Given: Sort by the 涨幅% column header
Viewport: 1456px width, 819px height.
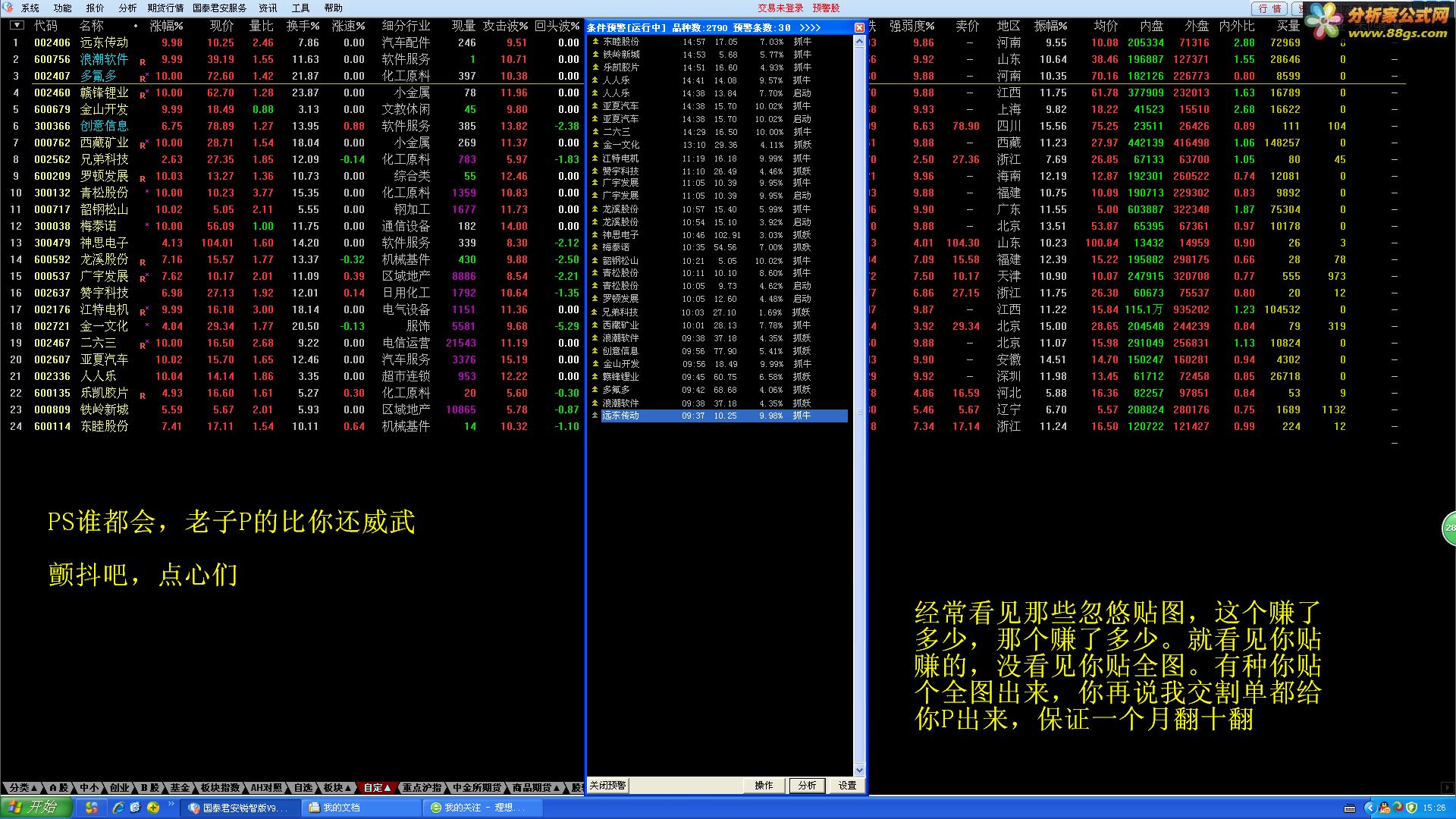Looking at the screenshot, I should click(x=166, y=27).
